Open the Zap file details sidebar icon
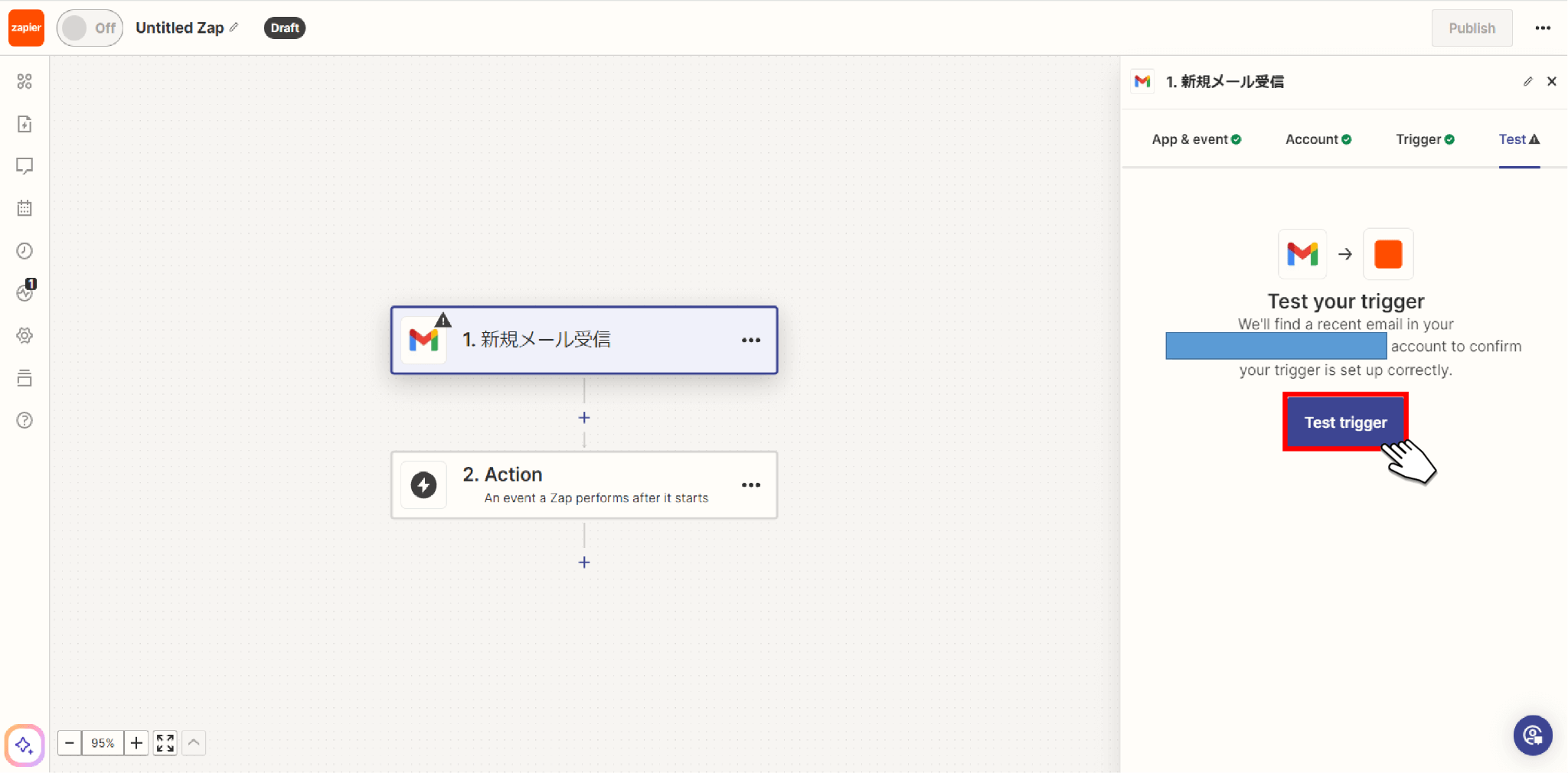 click(24, 124)
